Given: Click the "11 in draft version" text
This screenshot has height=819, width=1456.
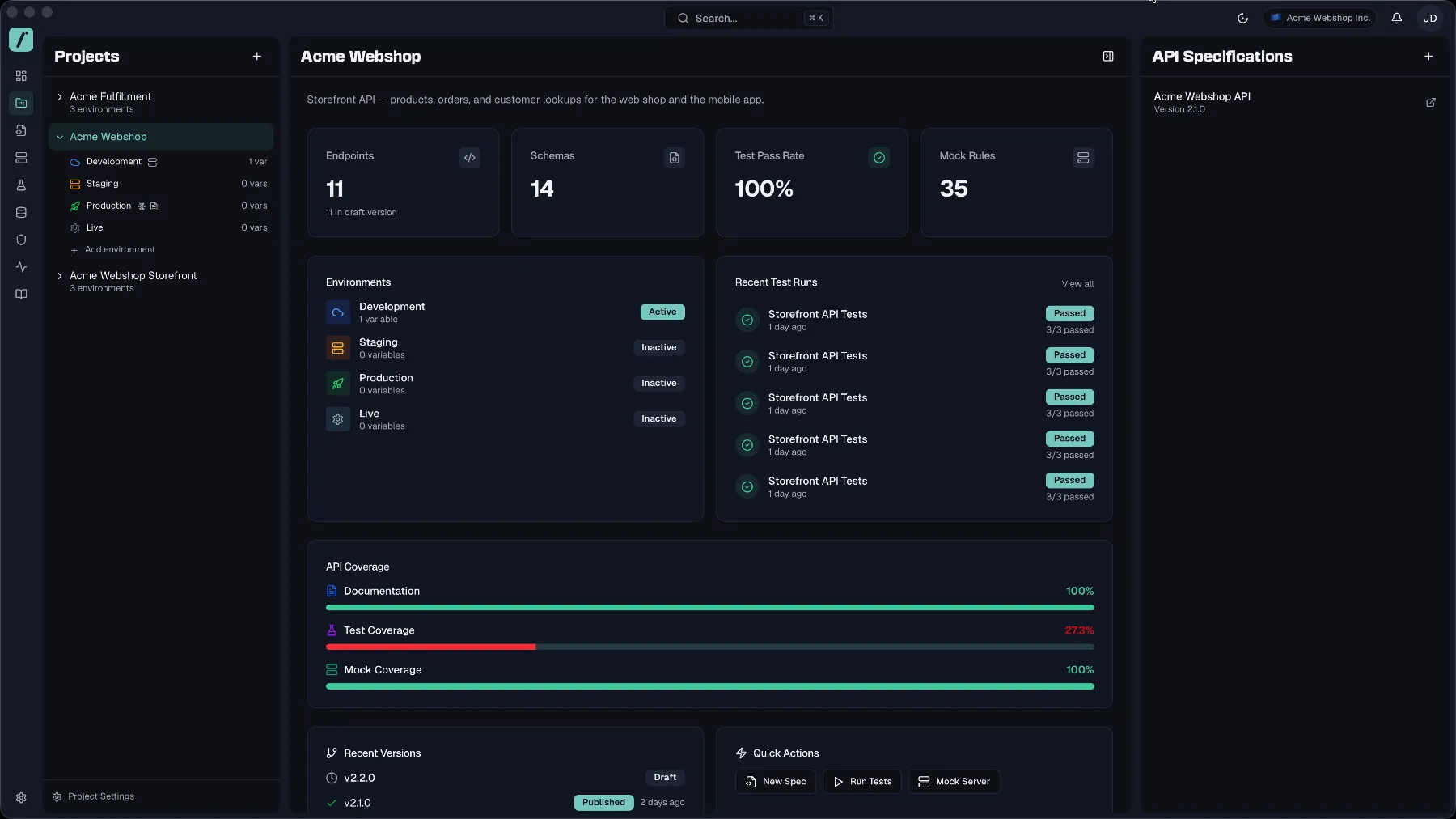Looking at the screenshot, I should tap(362, 213).
